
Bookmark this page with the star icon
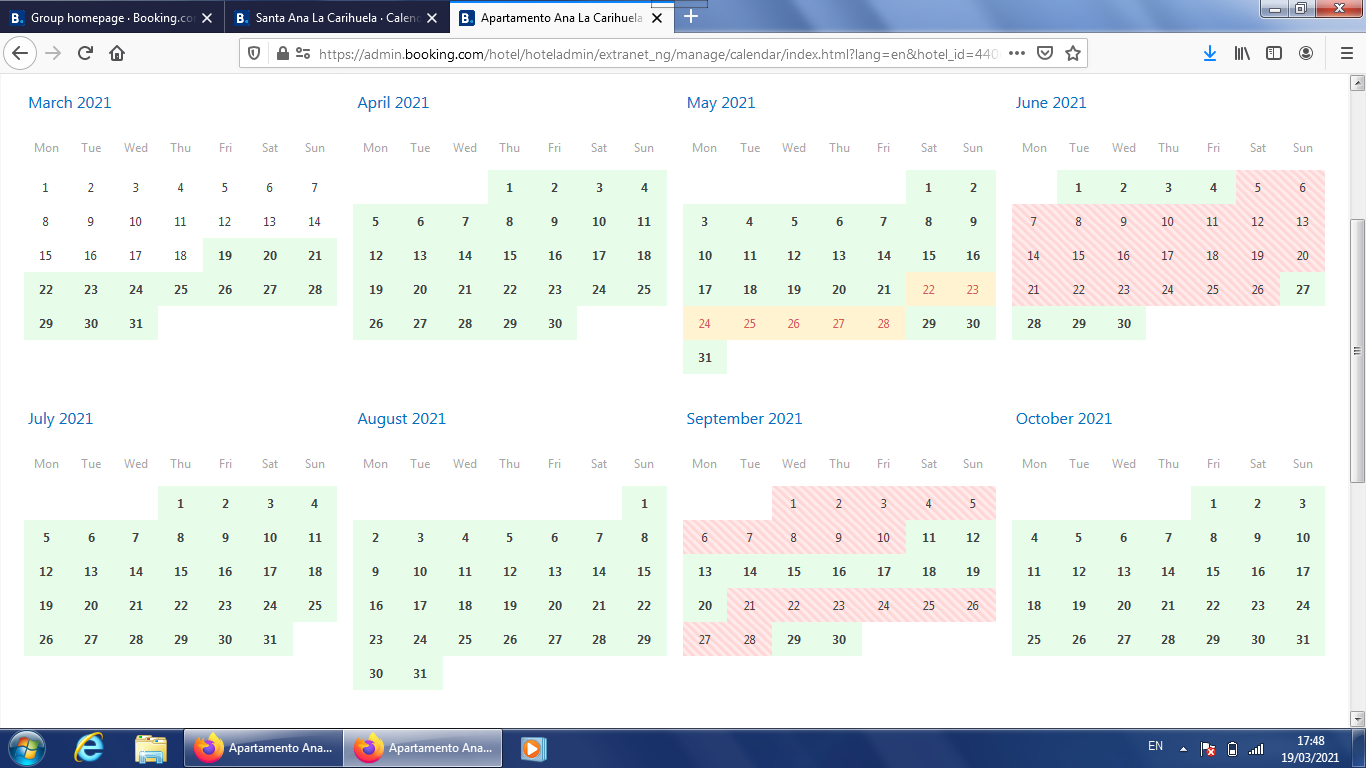(1073, 54)
